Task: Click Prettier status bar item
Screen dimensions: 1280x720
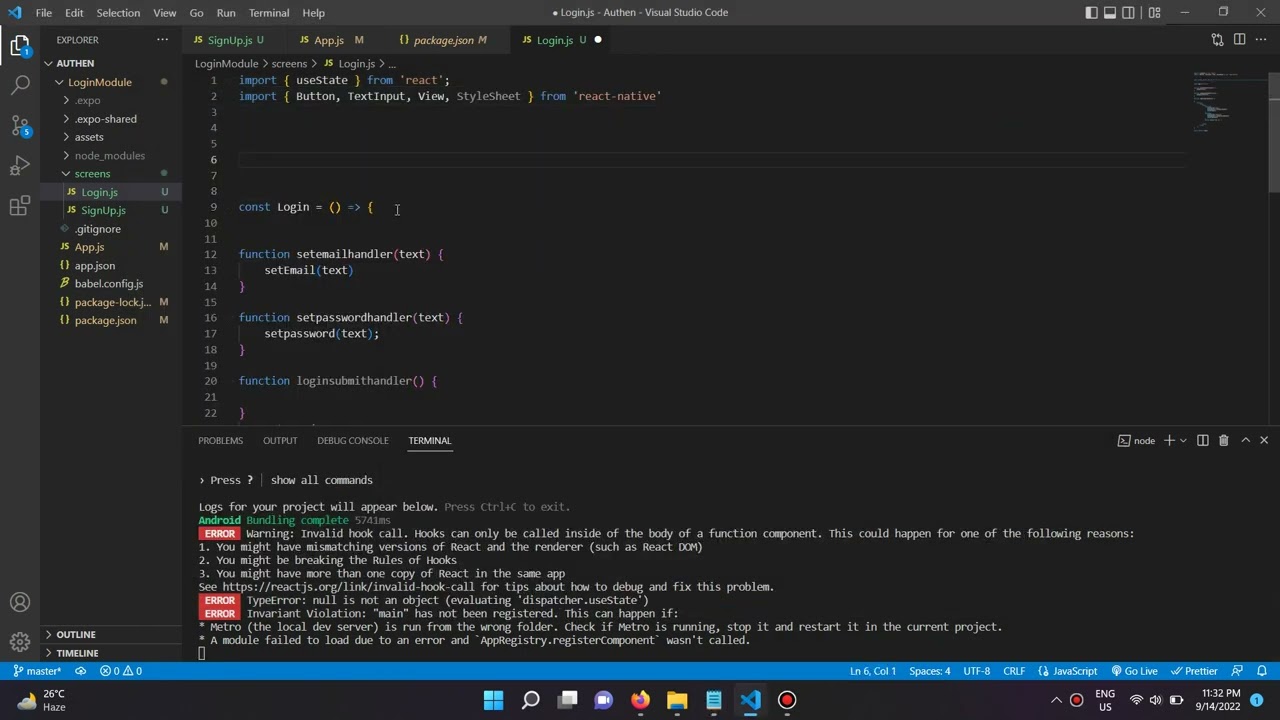Action: coord(1194,671)
